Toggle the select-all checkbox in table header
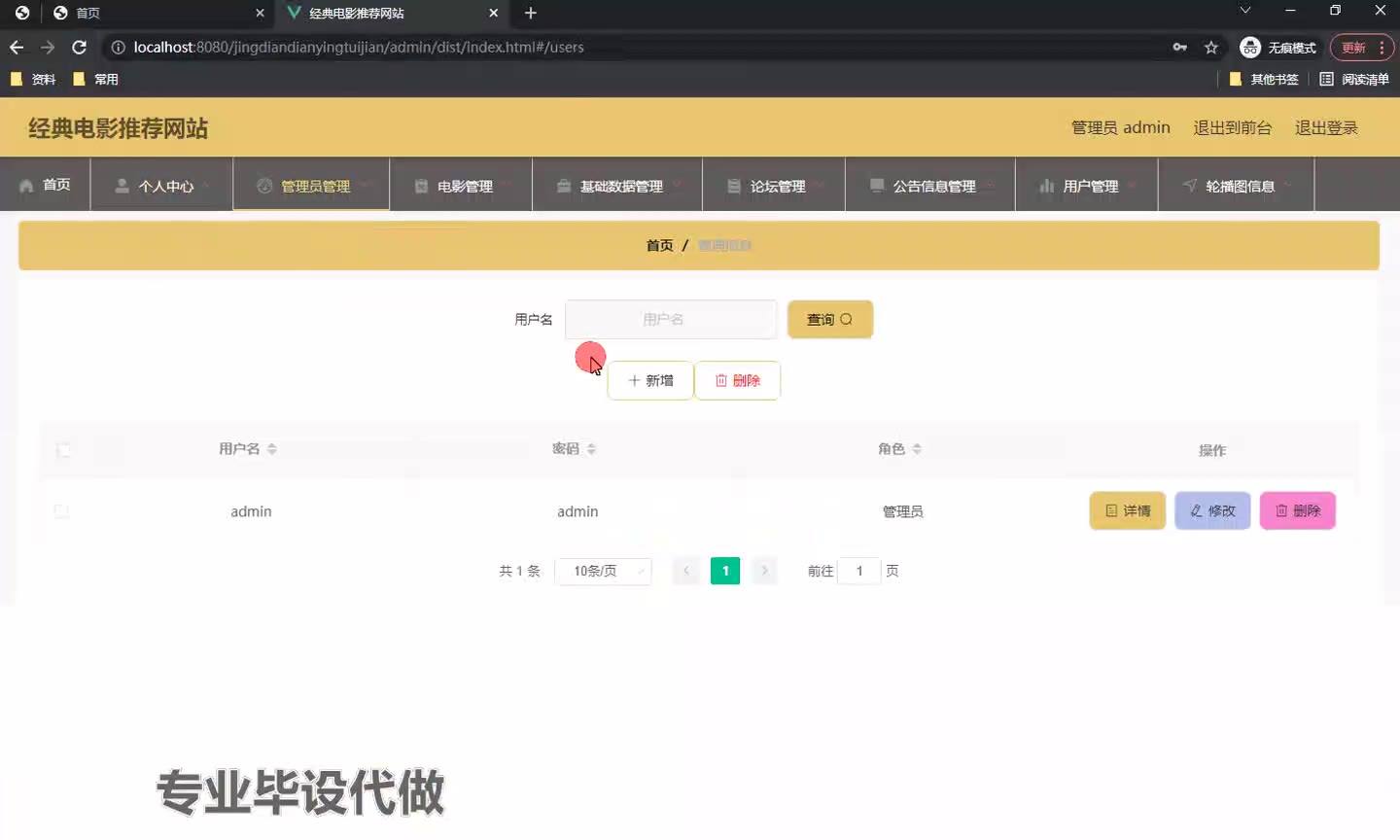 coord(63,449)
